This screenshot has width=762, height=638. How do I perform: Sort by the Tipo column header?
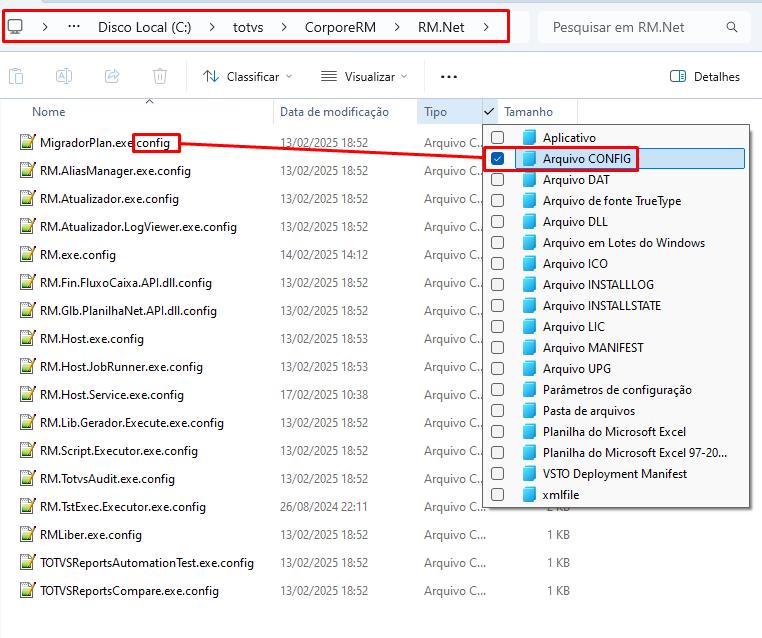[450, 112]
